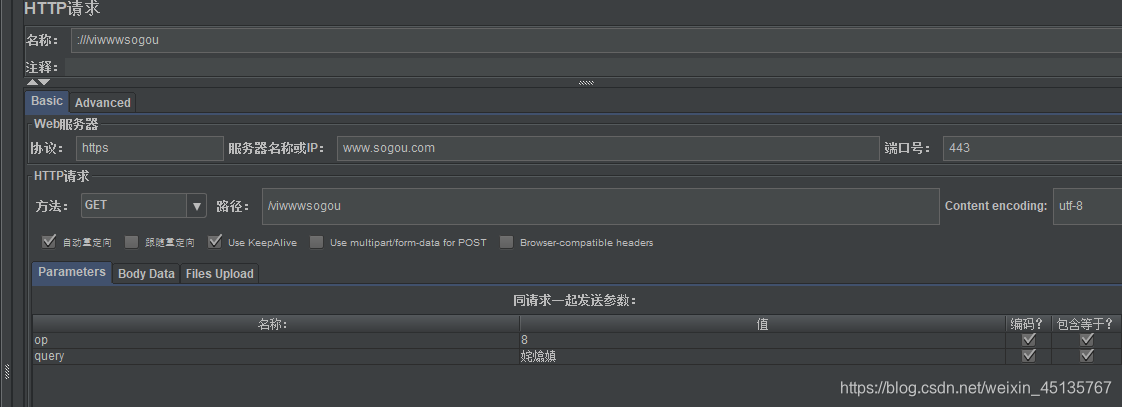Image resolution: width=1122 pixels, height=407 pixels.
Task: Enable Use multipart/form-data for POST
Action: tap(316, 242)
